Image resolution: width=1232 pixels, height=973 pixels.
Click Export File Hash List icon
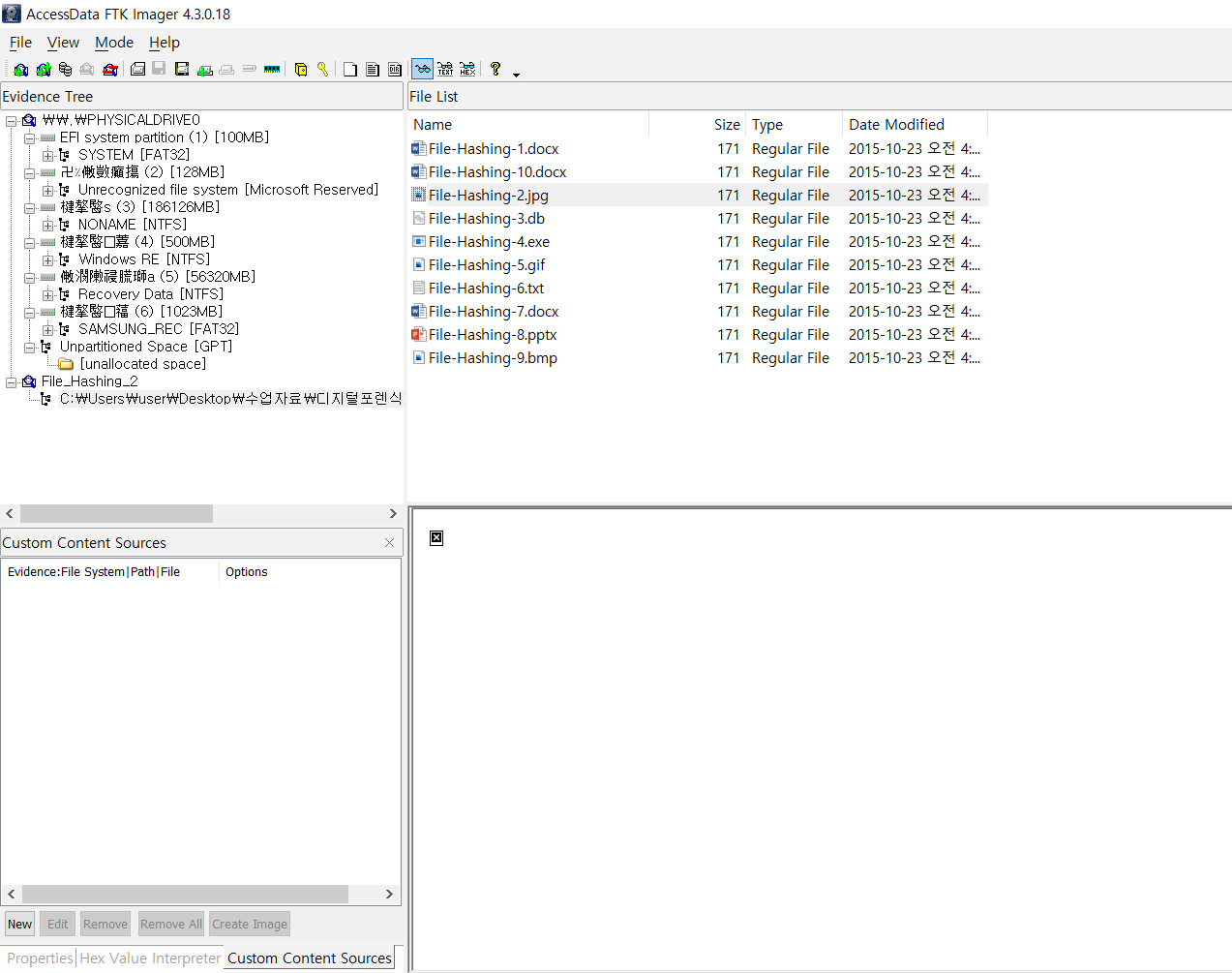(373, 70)
